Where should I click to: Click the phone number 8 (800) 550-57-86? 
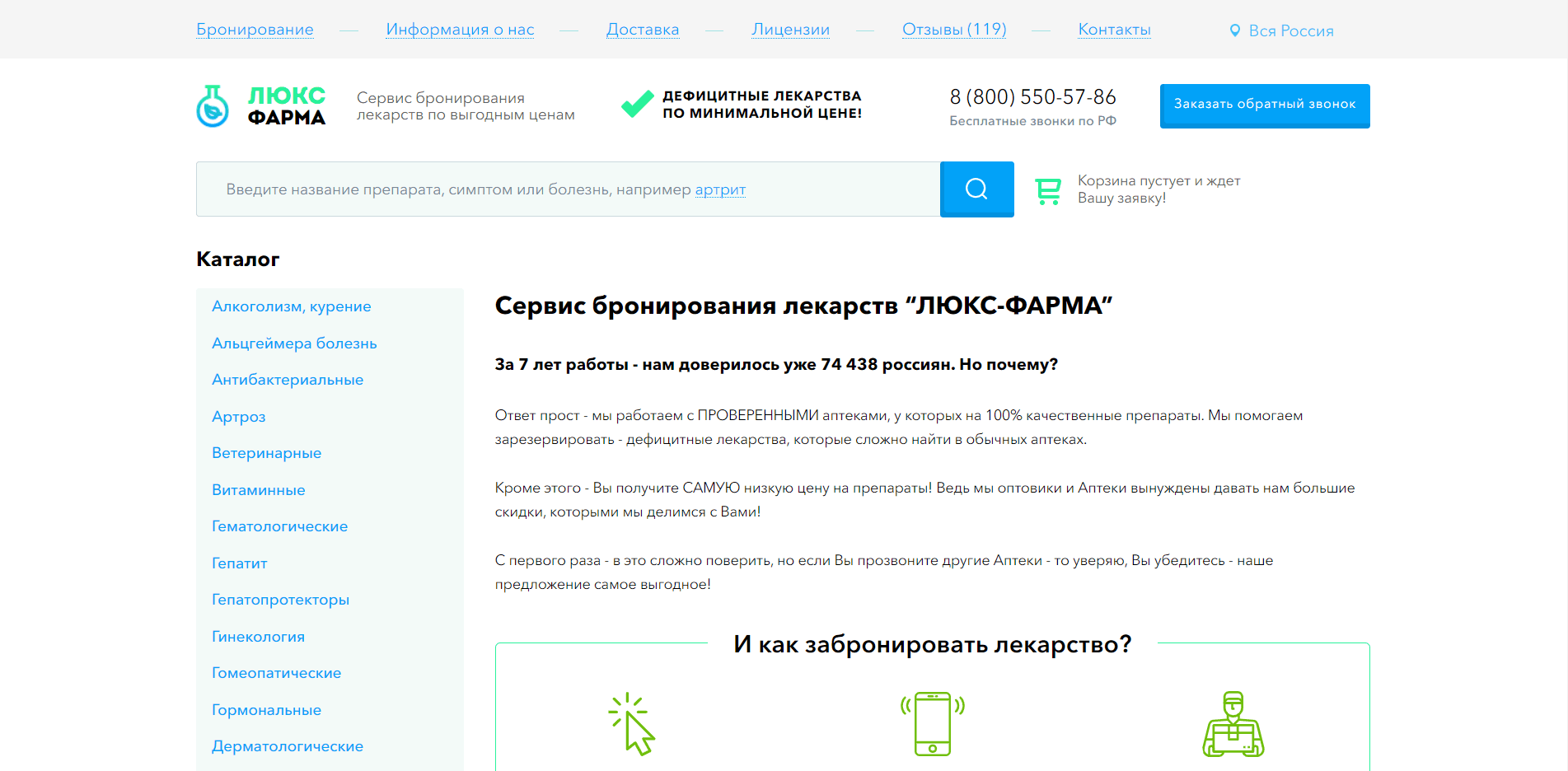tap(1032, 96)
